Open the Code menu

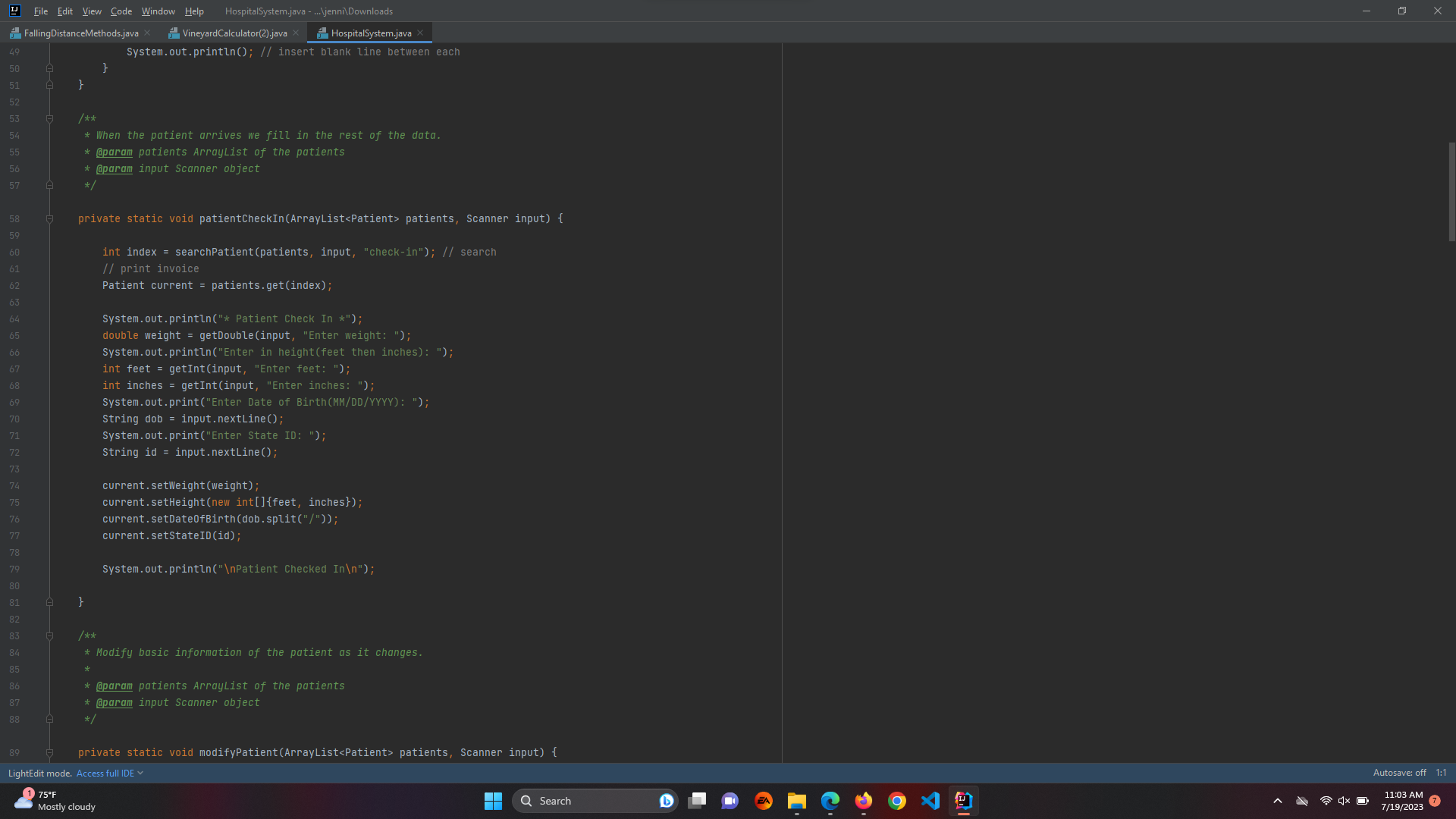tap(121, 11)
